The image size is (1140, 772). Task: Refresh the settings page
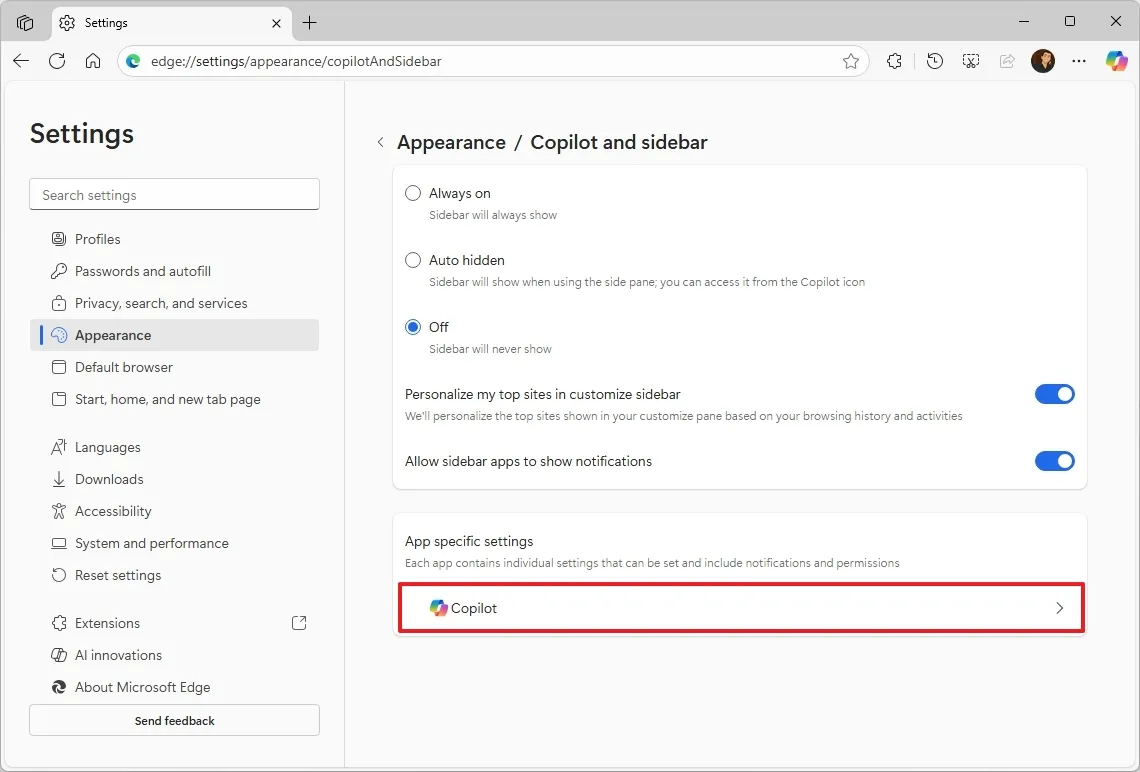coord(57,61)
